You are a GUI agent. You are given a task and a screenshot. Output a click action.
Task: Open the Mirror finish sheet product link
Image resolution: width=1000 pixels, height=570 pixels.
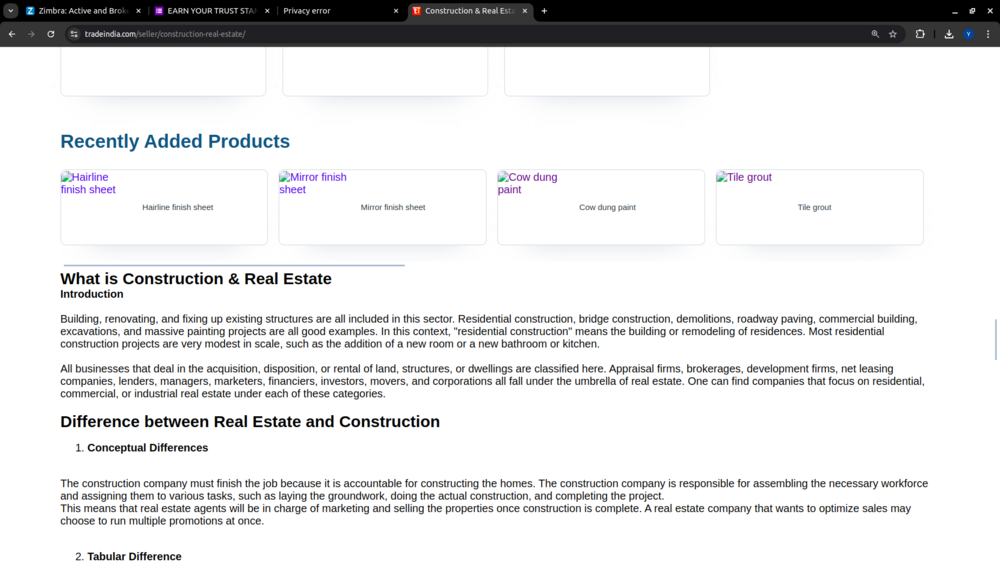[x=392, y=207]
